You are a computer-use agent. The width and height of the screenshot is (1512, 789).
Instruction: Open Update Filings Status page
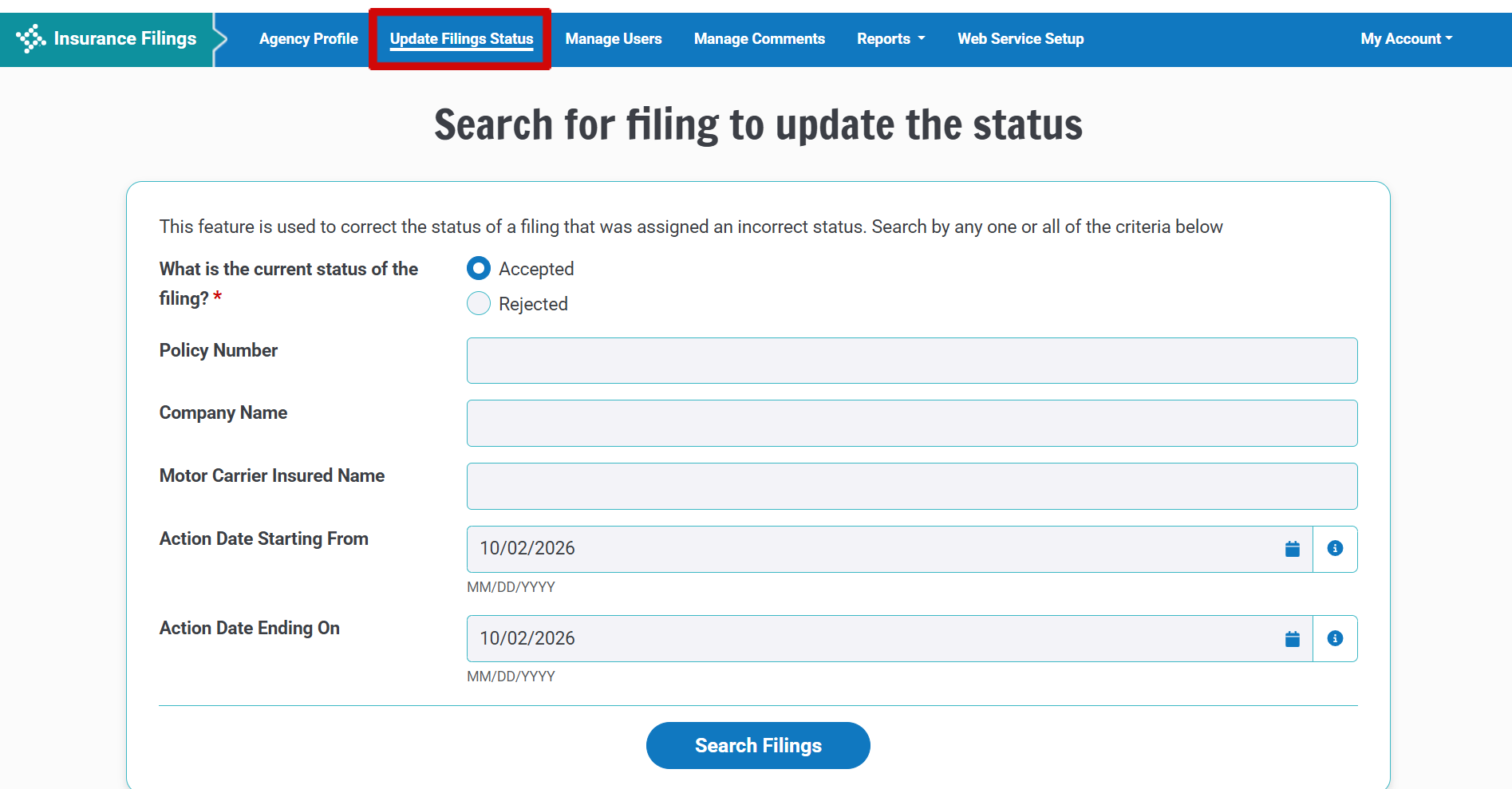(x=461, y=39)
